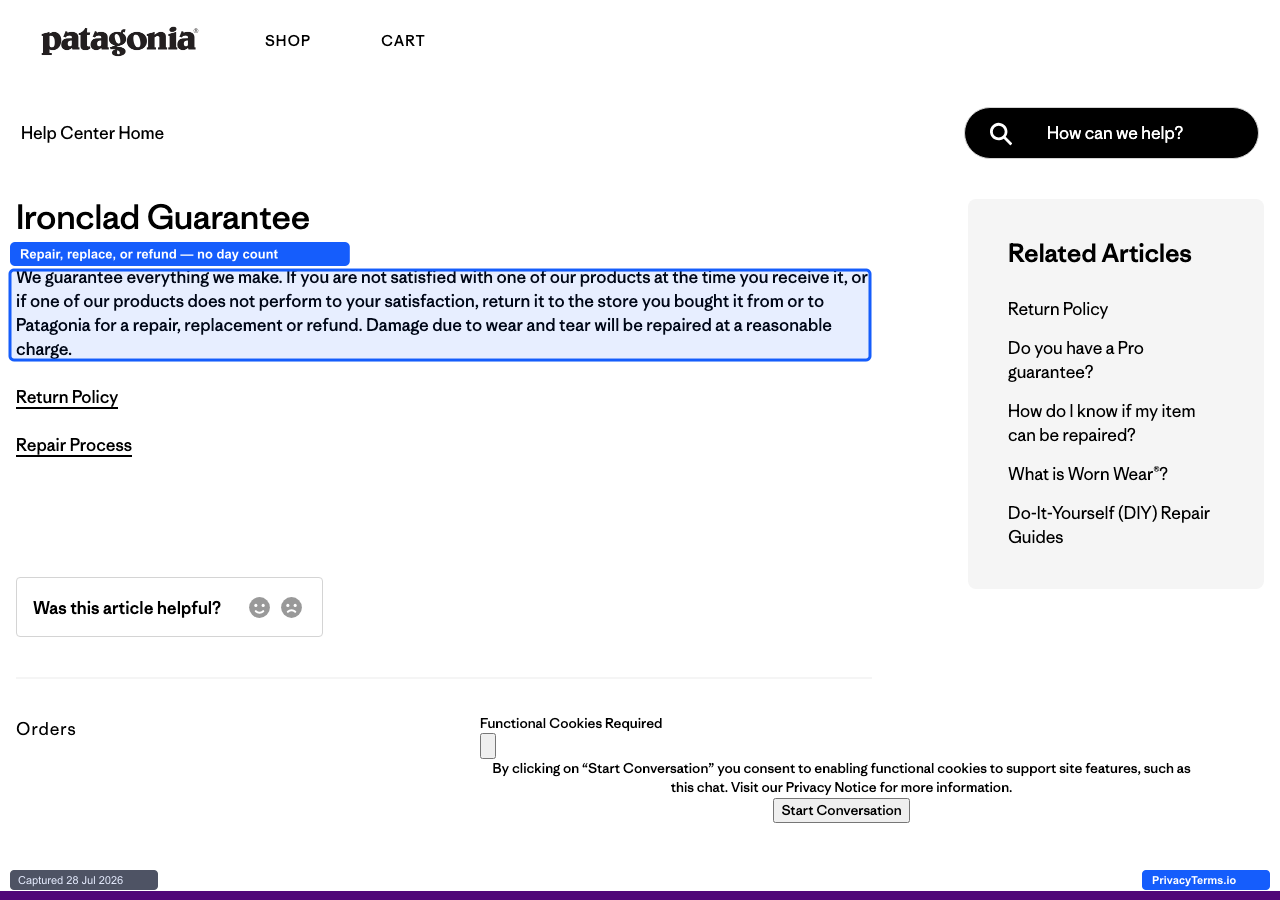This screenshot has width=1280, height=900.
Task: Rate article with sad face icon
Action: 292,608
